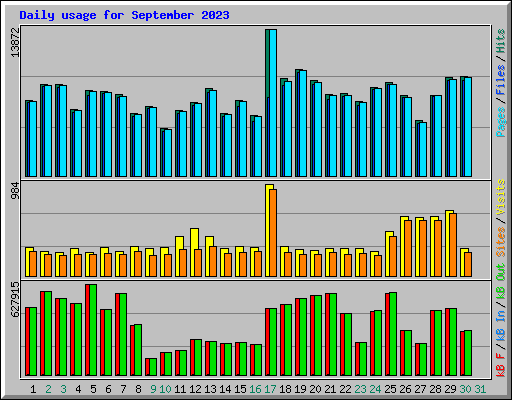Screen dimensions: 512x400
Task: Click day label 28 on the axis
Action: pyautogui.click(x=435, y=389)
